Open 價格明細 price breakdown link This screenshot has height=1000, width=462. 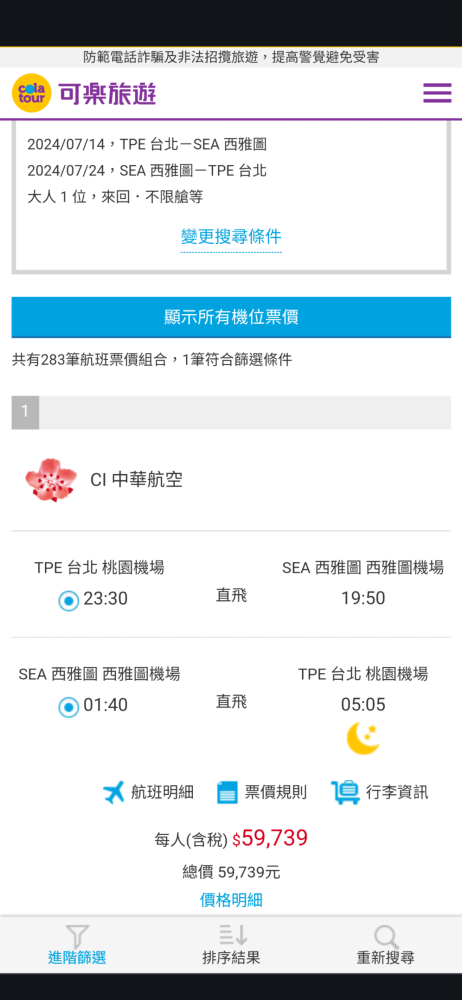click(x=231, y=900)
